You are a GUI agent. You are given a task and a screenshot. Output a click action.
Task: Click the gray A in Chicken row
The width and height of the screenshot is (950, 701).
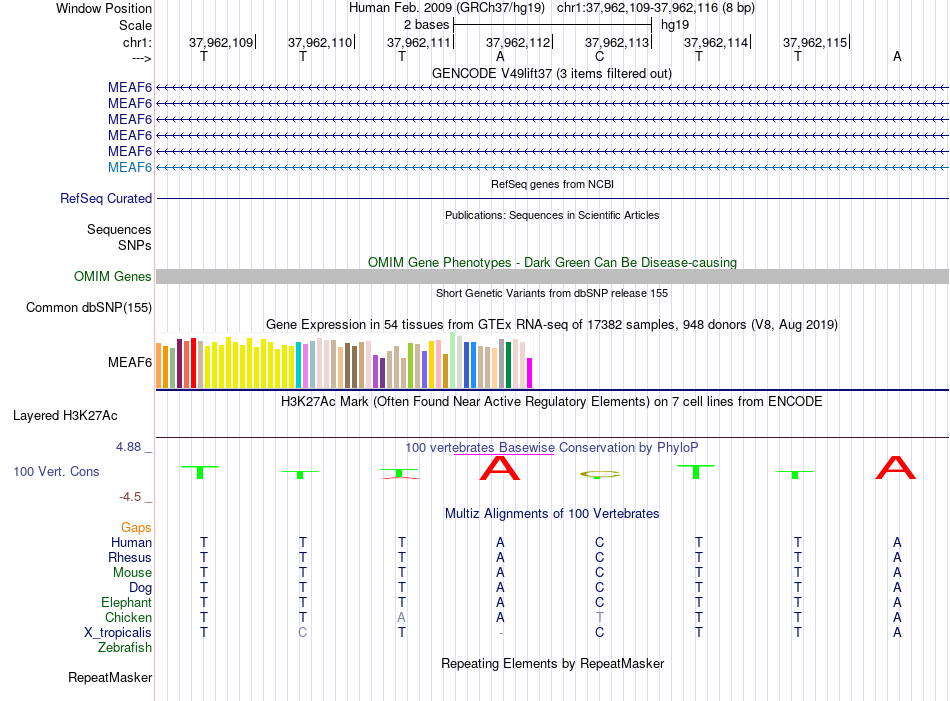click(x=401, y=617)
